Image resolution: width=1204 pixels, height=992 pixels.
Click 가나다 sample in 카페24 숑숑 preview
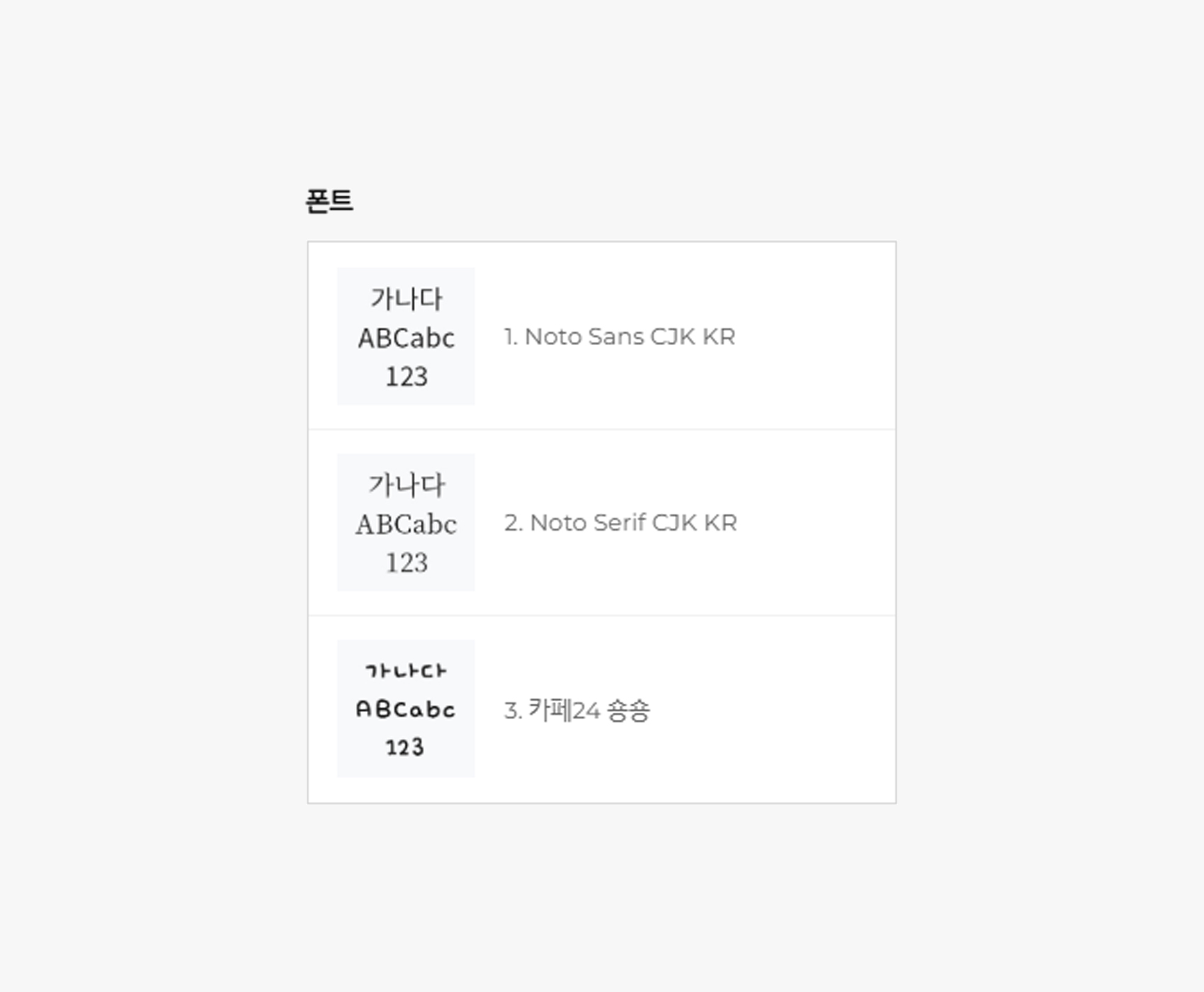click(x=406, y=670)
